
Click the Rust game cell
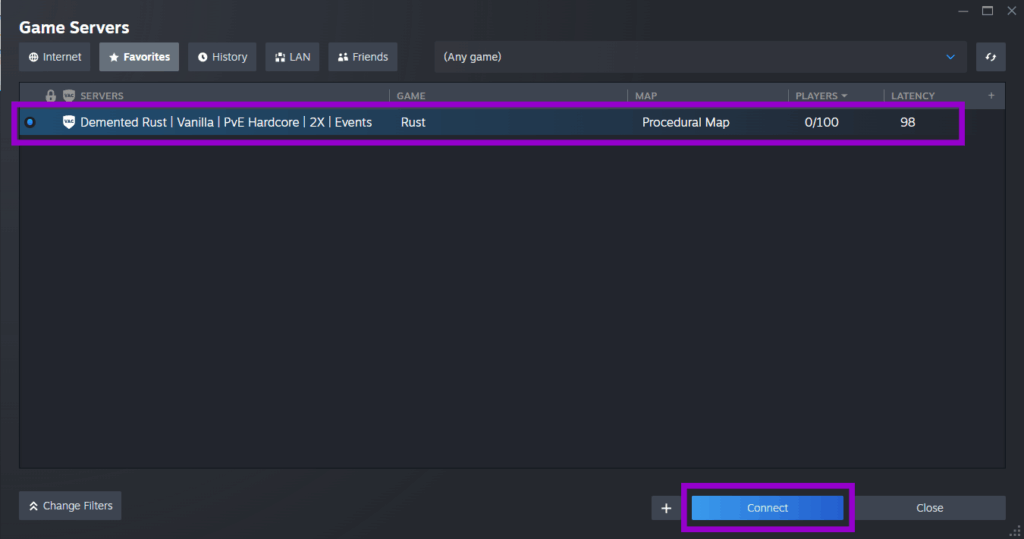click(413, 122)
